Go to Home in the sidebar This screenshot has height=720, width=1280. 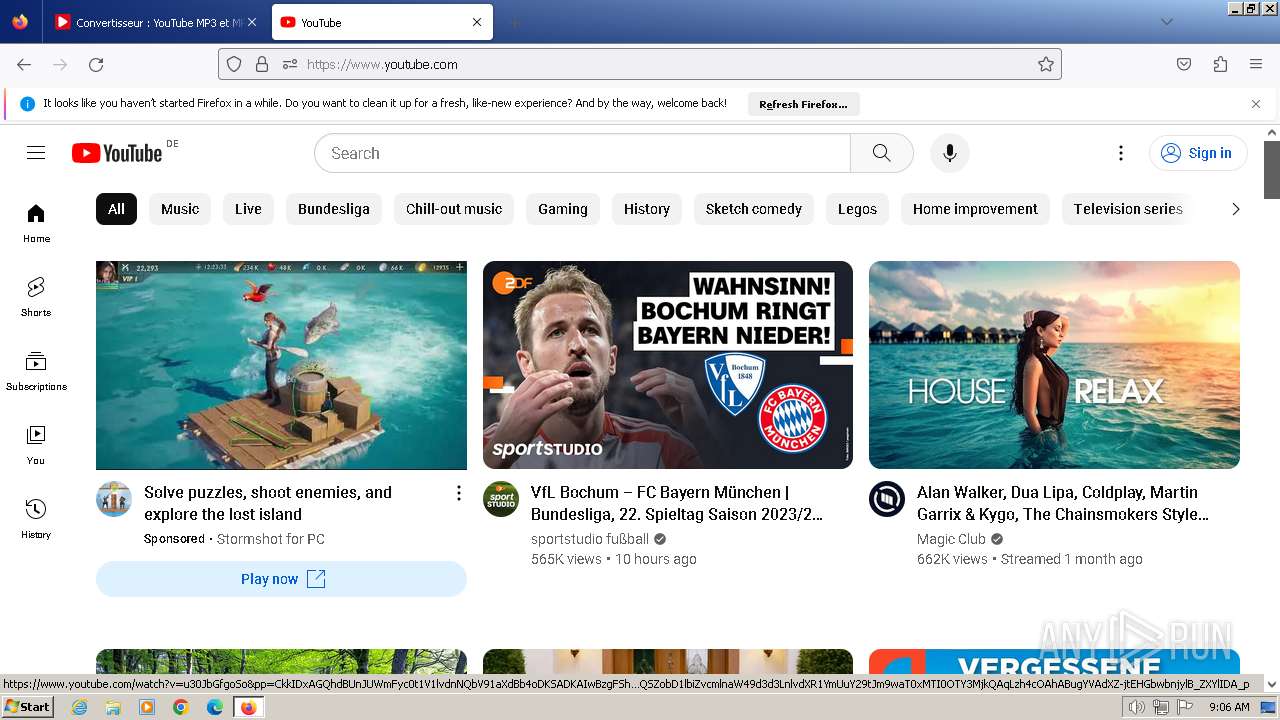pyautogui.click(x=36, y=223)
